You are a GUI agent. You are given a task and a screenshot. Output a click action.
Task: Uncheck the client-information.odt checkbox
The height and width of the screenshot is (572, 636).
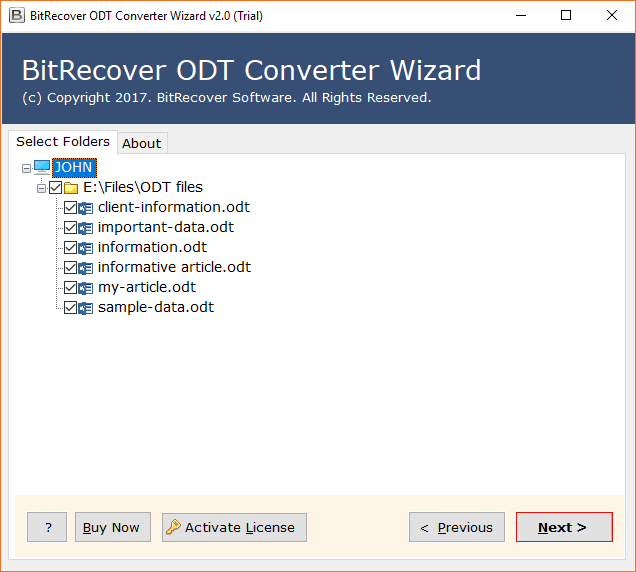[71, 208]
